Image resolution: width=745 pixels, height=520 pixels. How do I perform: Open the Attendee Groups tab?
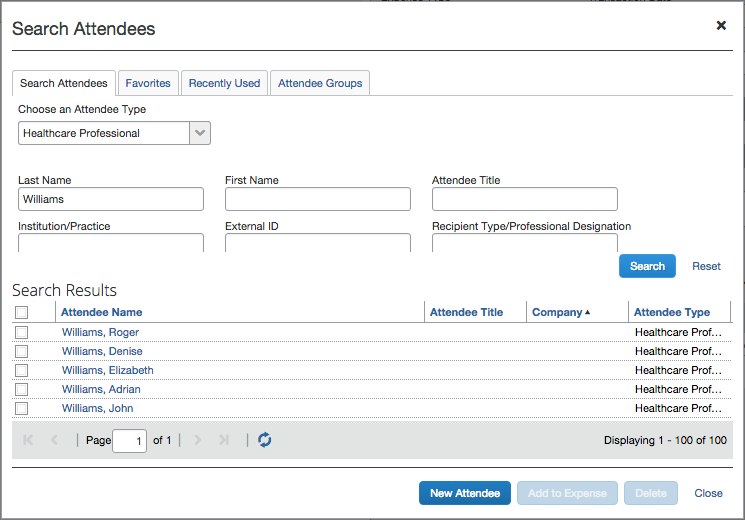(320, 83)
